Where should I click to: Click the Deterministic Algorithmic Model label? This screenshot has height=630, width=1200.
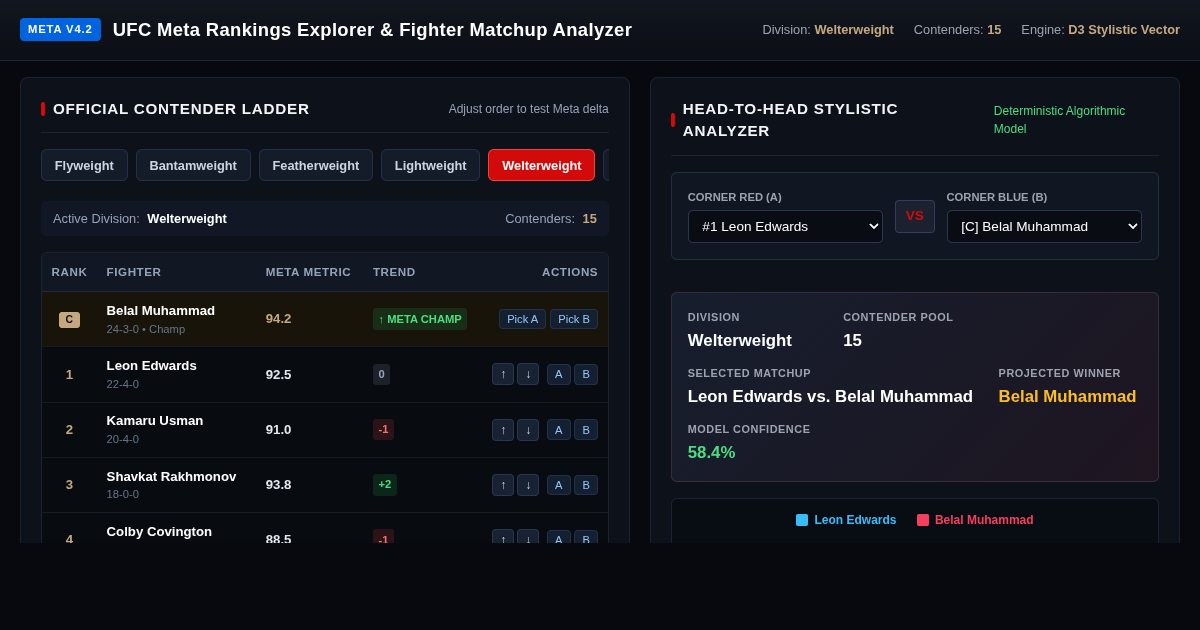click(1059, 120)
